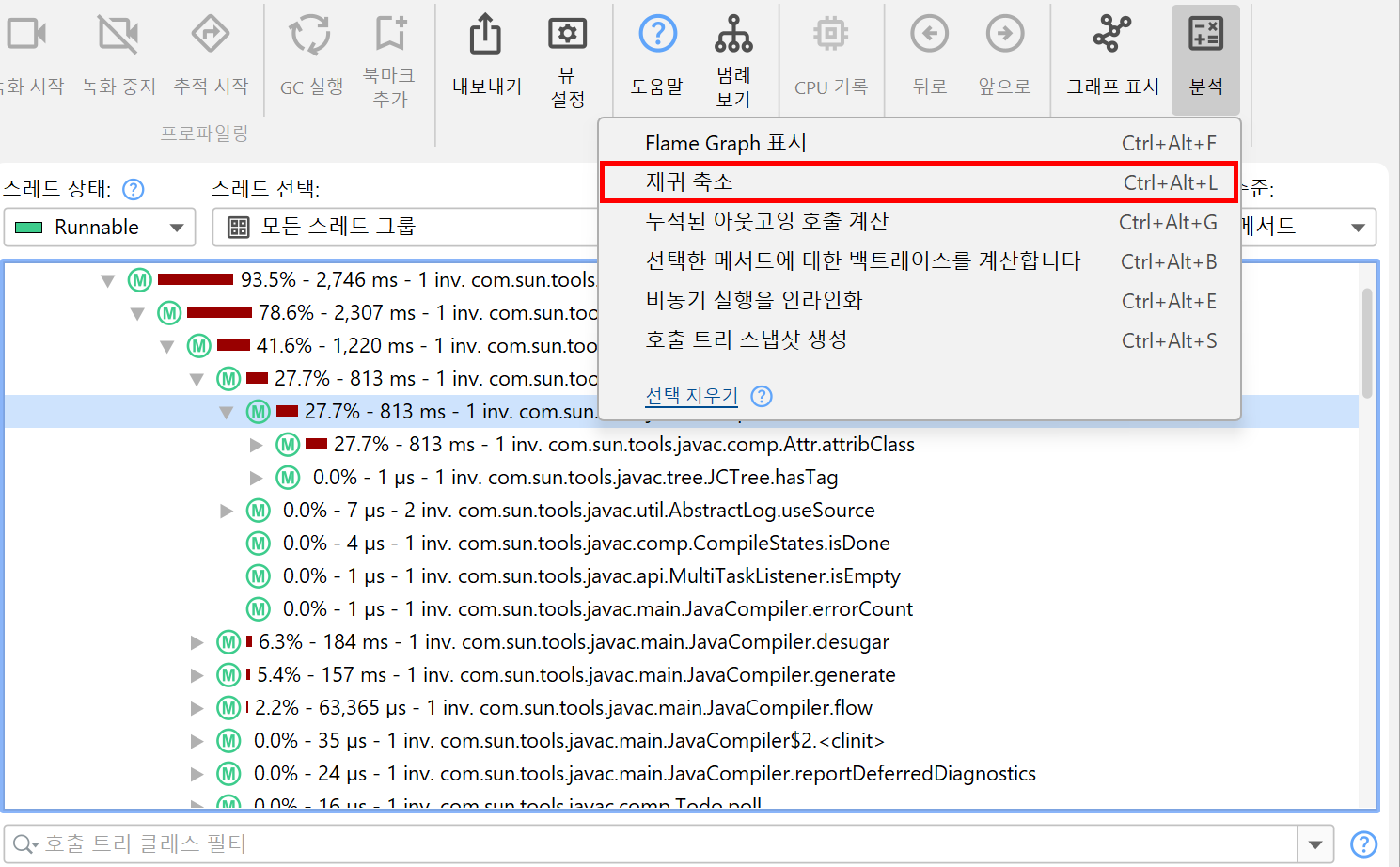Collapse the 93.5% - 2,746 ms tree node
The height and width of the screenshot is (867, 1400).
[x=108, y=280]
